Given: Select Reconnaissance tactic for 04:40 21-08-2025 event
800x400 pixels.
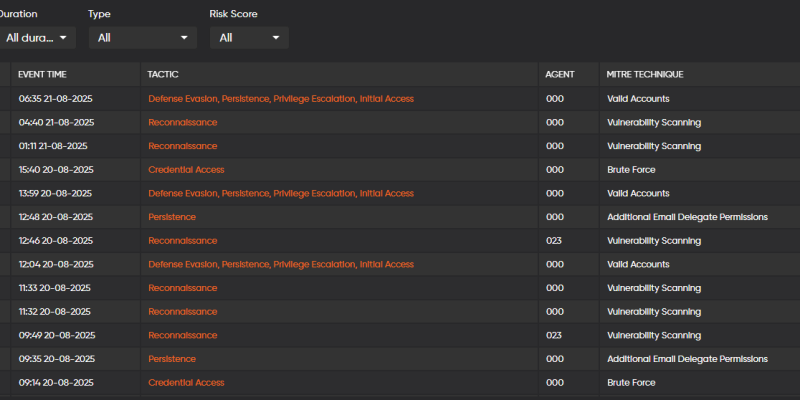Looking at the screenshot, I should pos(182,122).
